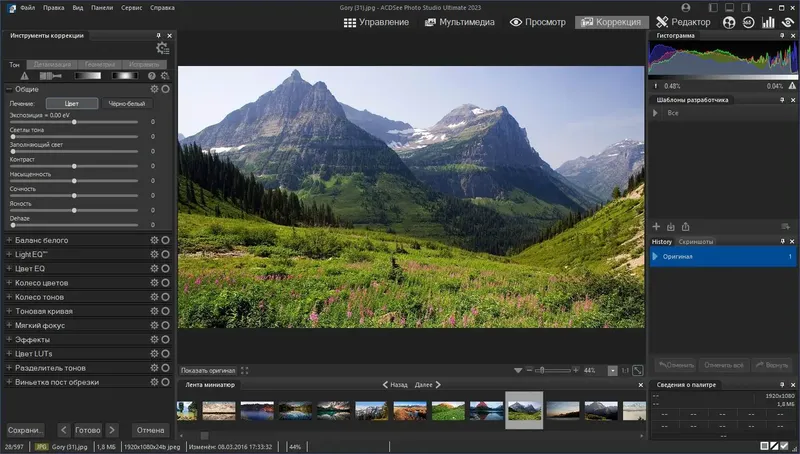Click Далее in the thumbnail strip
Image resolution: width=800 pixels, height=454 pixels.
428,385
